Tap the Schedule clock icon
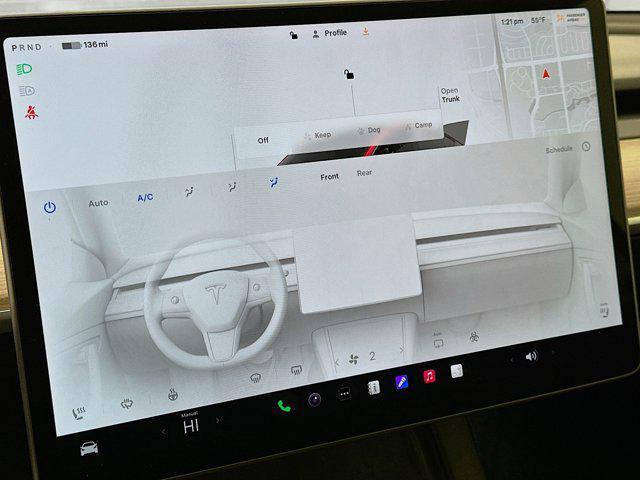The width and height of the screenshot is (640, 480). pyautogui.click(x=586, y=146)
